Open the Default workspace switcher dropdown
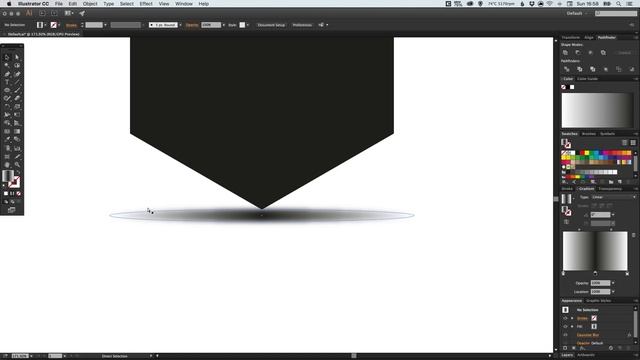This screenshot has height=360, width=640. point(576,13)
